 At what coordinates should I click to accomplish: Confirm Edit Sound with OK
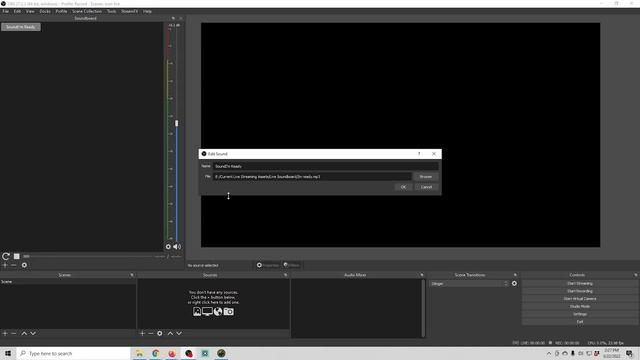(403, 187)
